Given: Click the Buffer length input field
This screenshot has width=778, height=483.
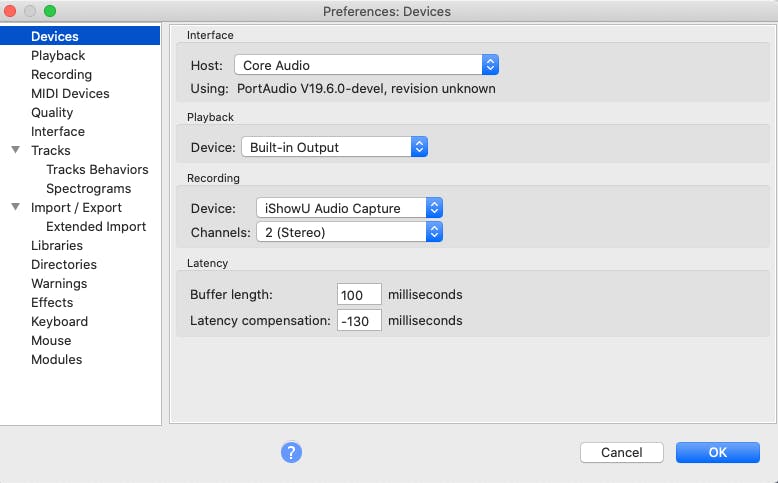Looking at the screenshot, I should [359, 294].
